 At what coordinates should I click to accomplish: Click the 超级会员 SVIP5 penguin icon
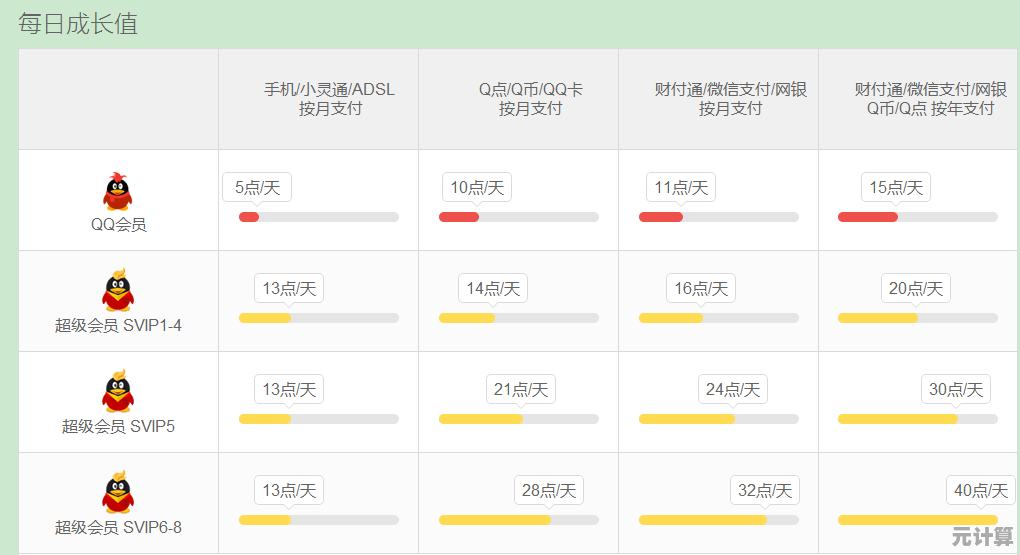pos(118,391)
